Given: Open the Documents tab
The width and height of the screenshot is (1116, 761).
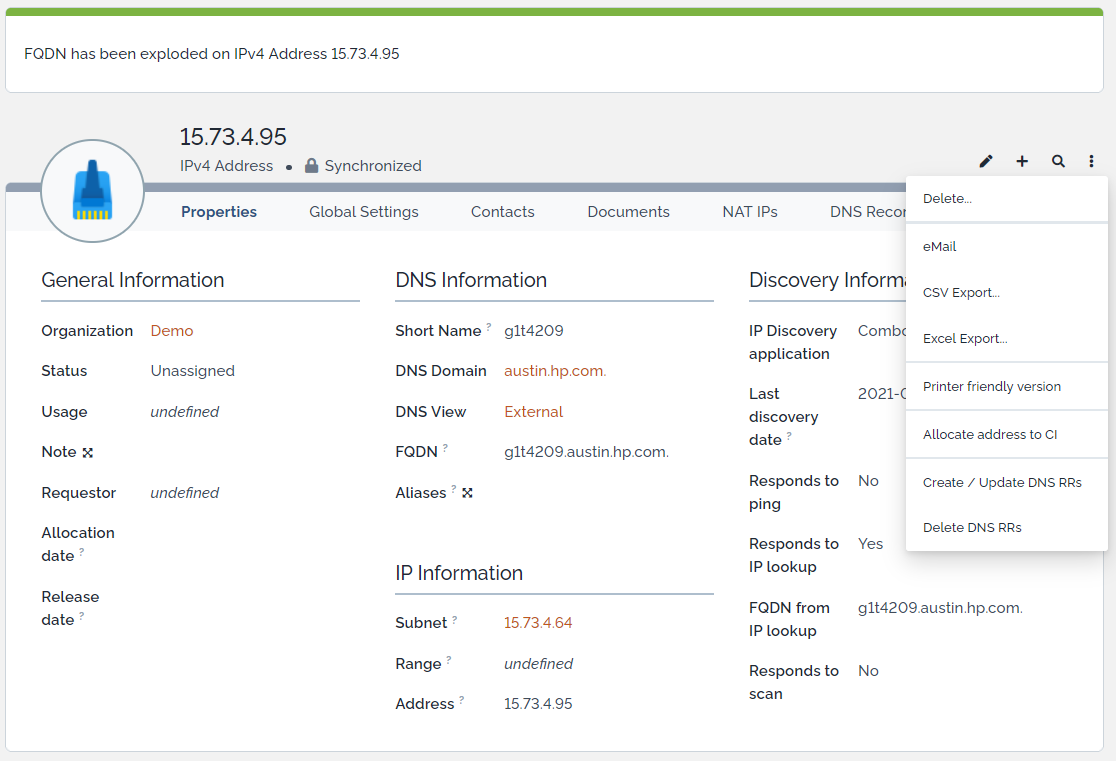Looking at the screenshot, I should [628, 212].
